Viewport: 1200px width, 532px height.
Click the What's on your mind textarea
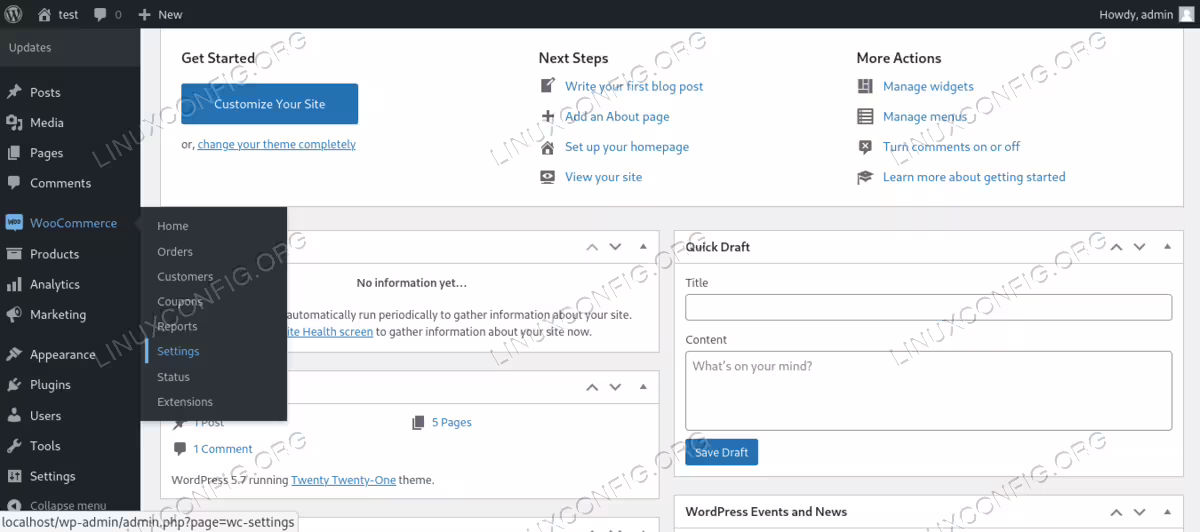(928, 390)
